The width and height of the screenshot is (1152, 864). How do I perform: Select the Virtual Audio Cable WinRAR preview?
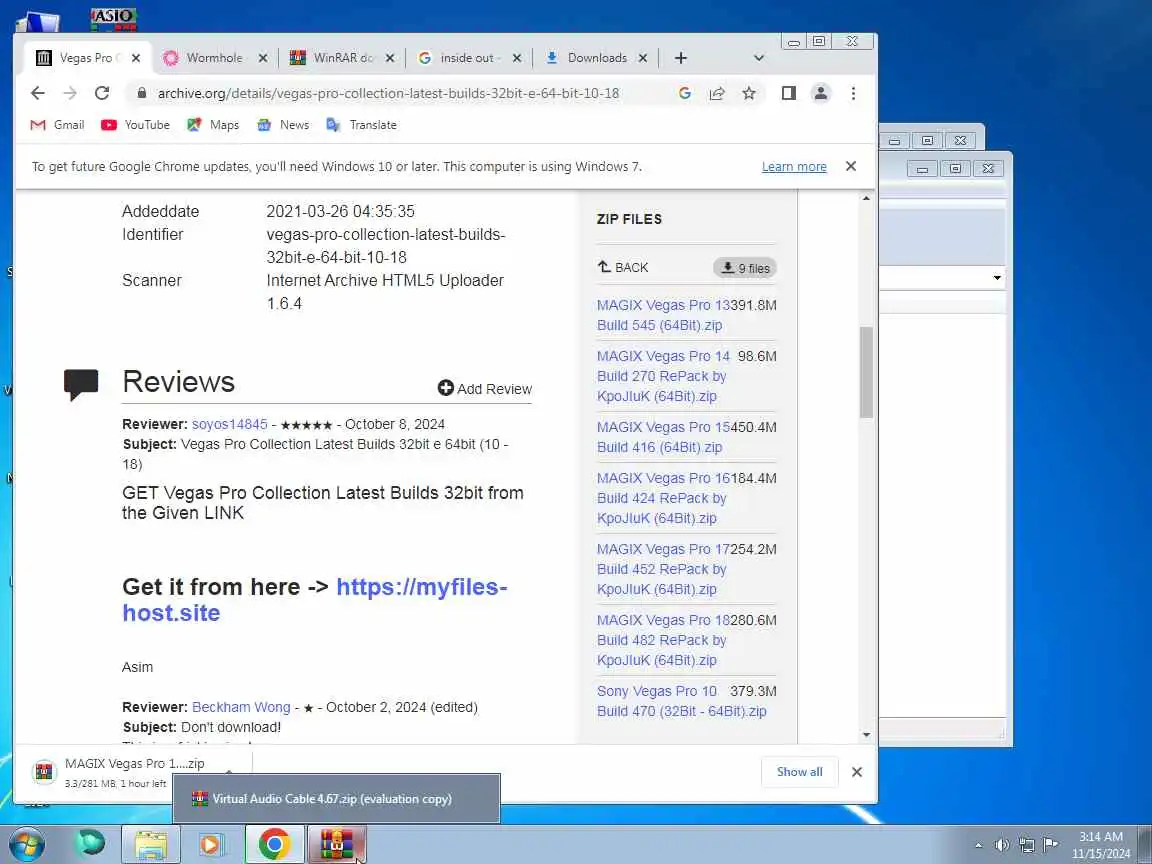point(336,799)
